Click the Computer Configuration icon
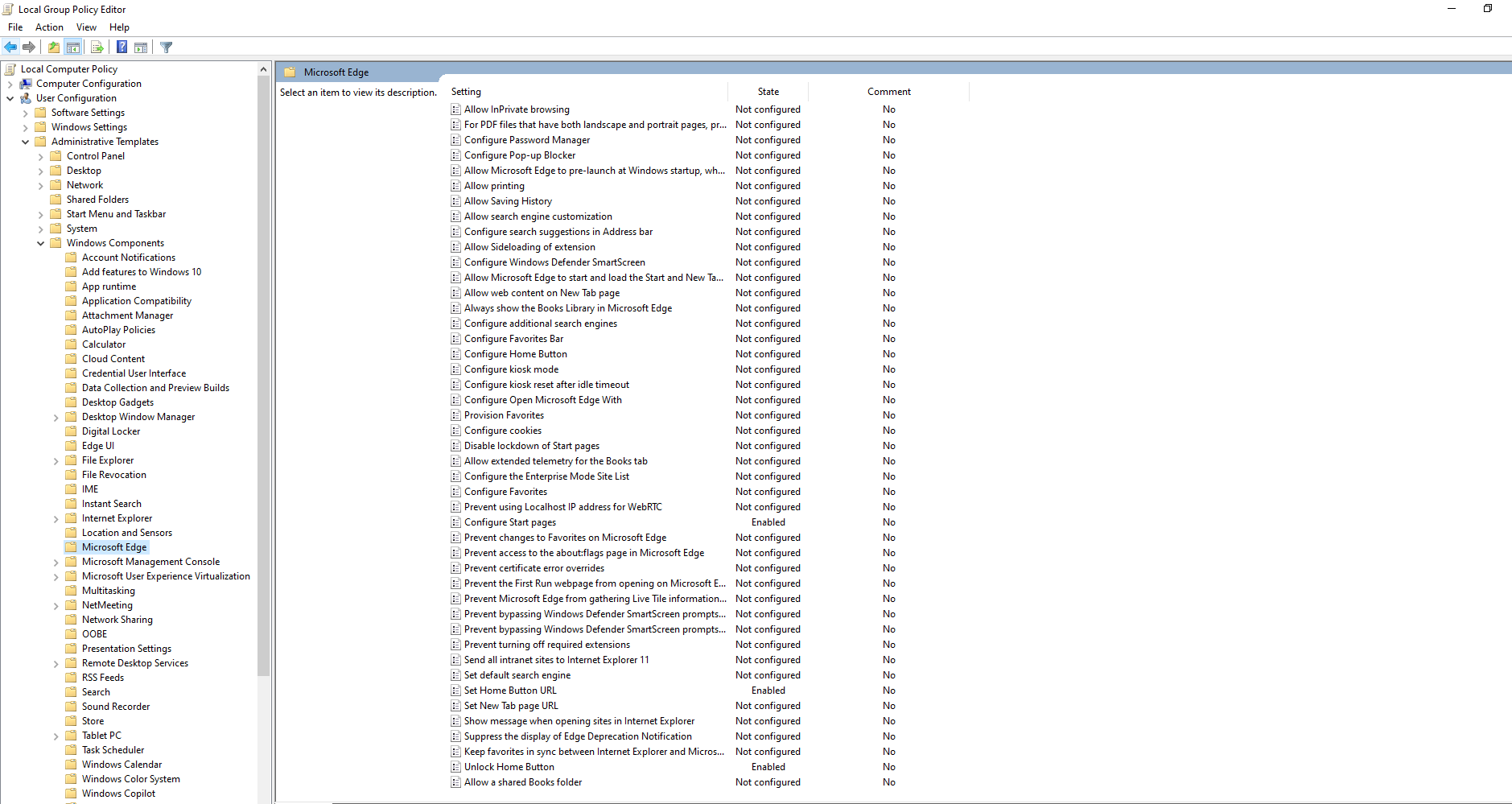1512x804 pixels. (x=26, y=84)
